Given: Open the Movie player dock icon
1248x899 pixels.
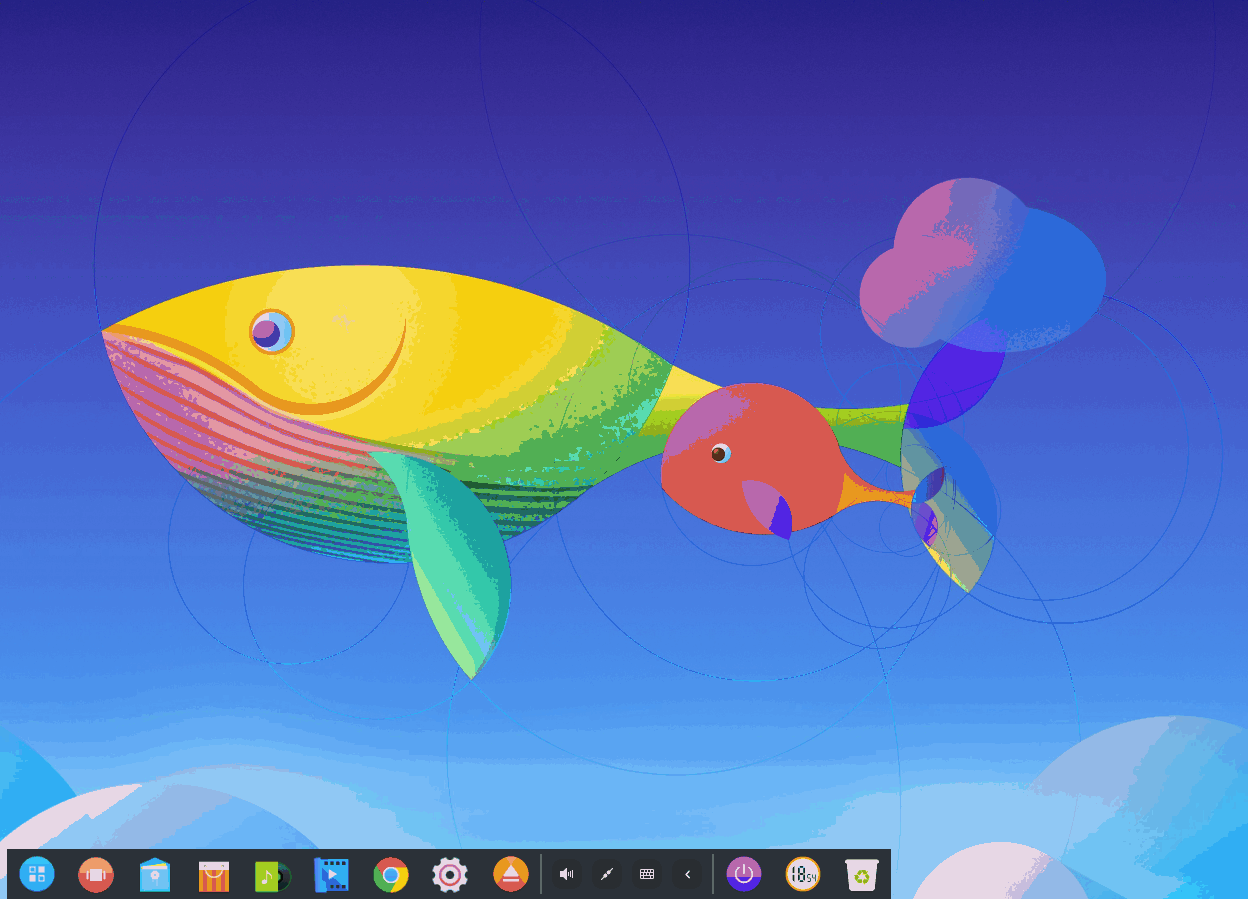Looking at the screenshot, I should (x=332, y=875).
